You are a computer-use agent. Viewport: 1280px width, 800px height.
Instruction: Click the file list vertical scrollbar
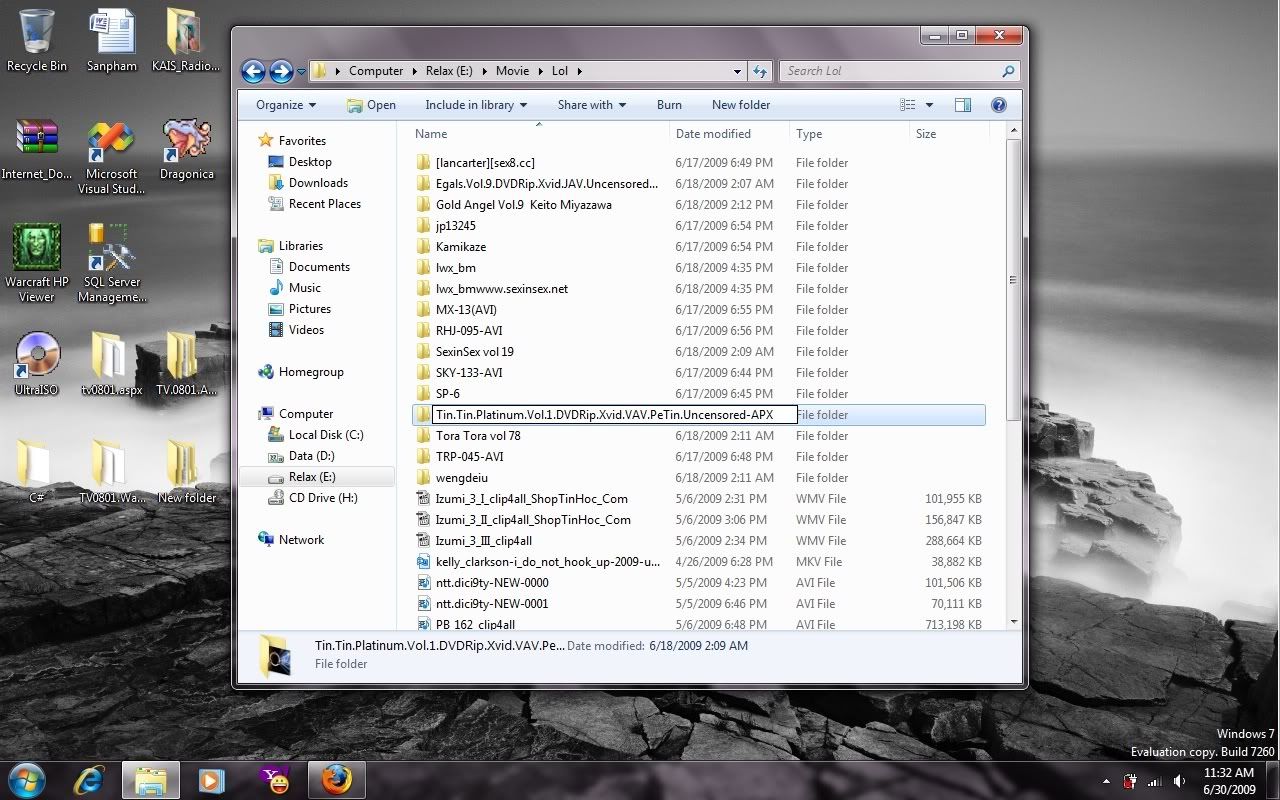1013,280
